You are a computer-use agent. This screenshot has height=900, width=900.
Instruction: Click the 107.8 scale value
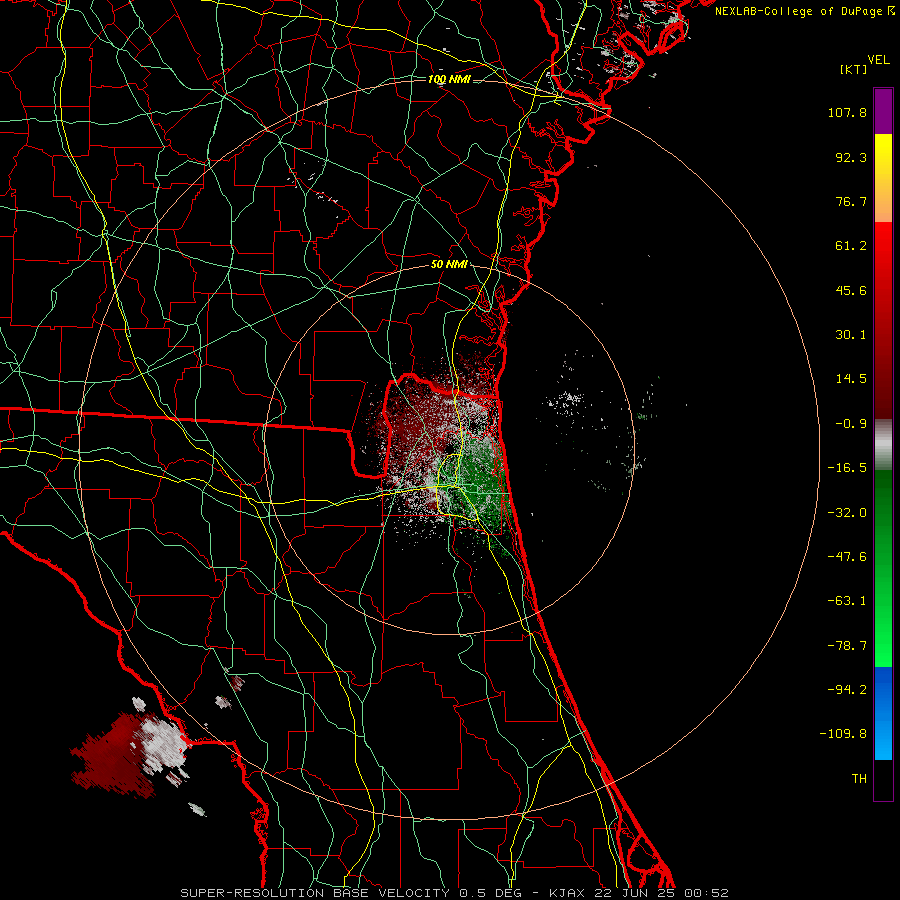point(847,112)
